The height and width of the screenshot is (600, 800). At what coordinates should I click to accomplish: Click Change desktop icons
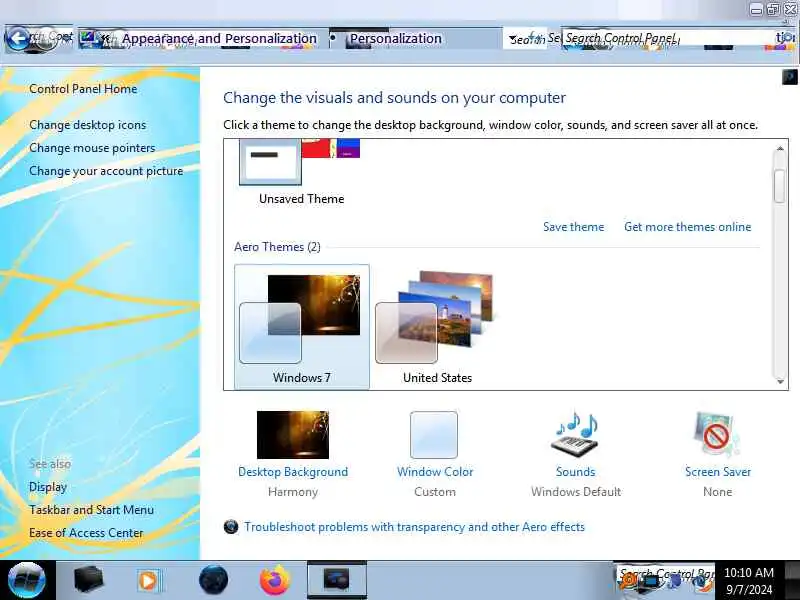click(88, 125)
